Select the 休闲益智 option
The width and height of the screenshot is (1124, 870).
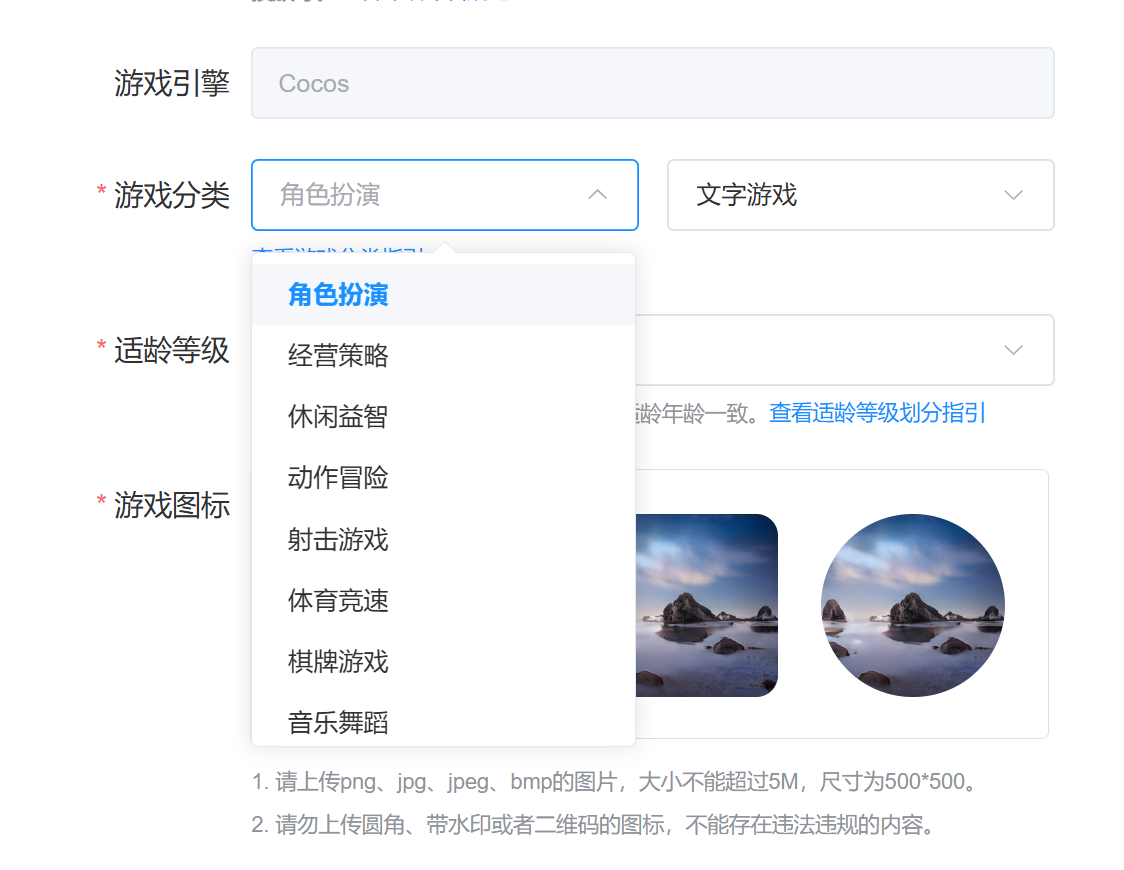[x=443, y=416]
